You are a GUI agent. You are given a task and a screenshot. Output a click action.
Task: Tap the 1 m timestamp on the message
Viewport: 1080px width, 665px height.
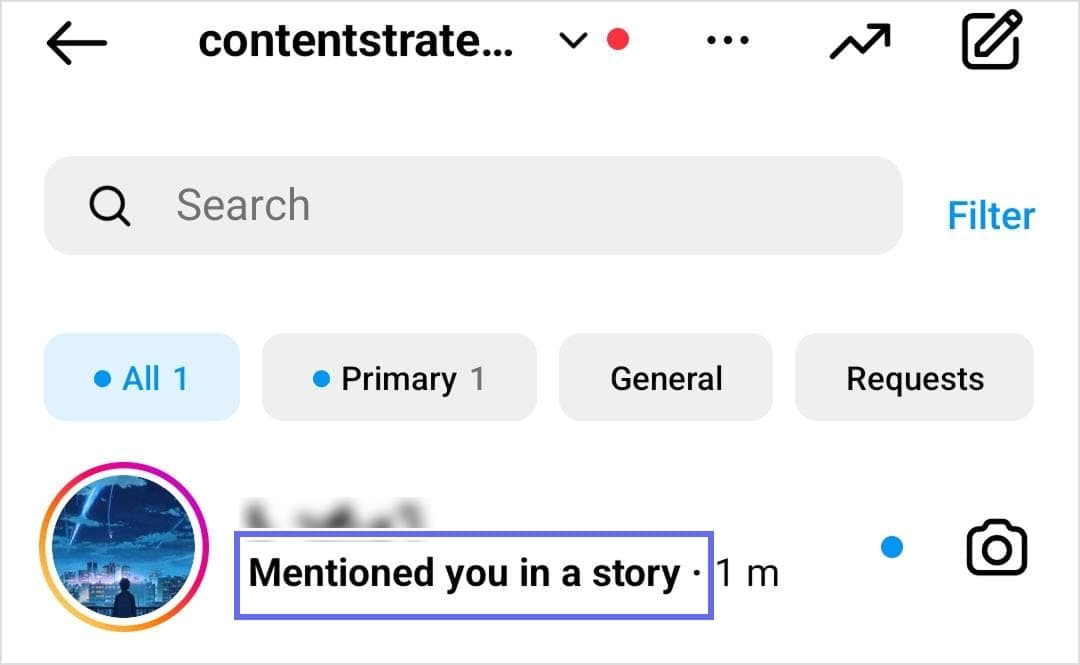tap(747, 573)
